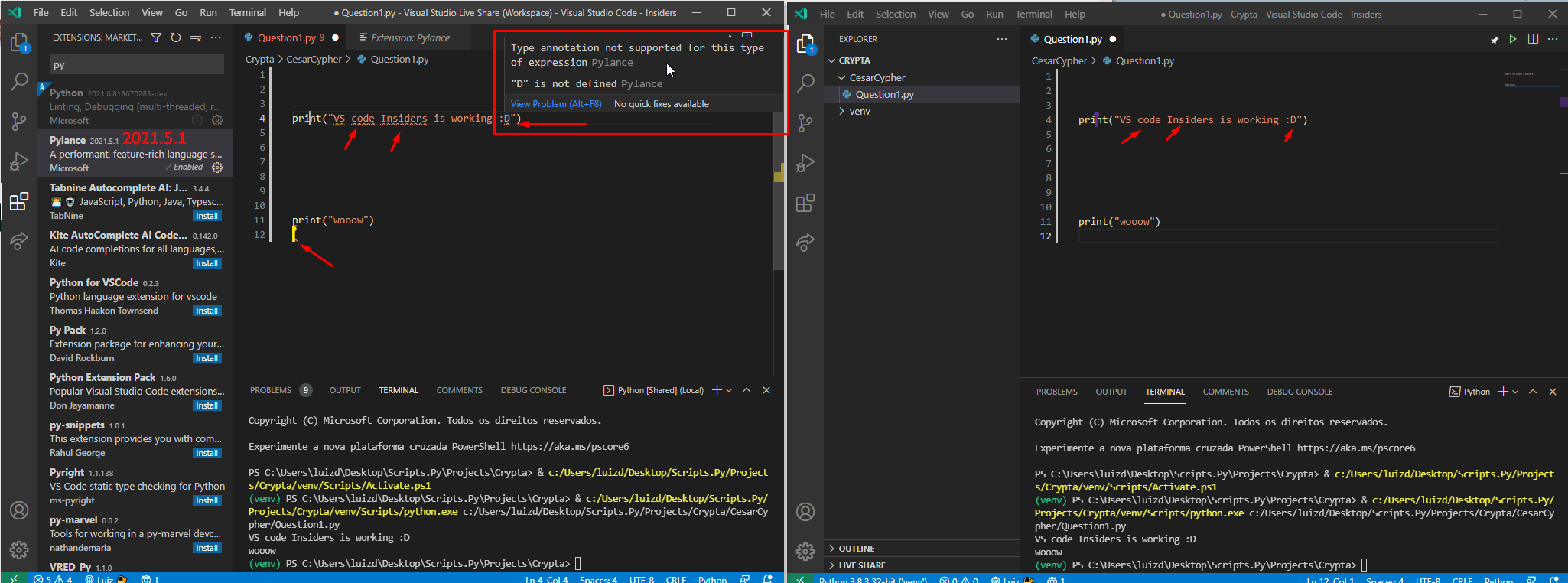Clear extensions search results icon
Image resolution: width=1568 pixels, height=583 pixels.
tap(196, 37)
